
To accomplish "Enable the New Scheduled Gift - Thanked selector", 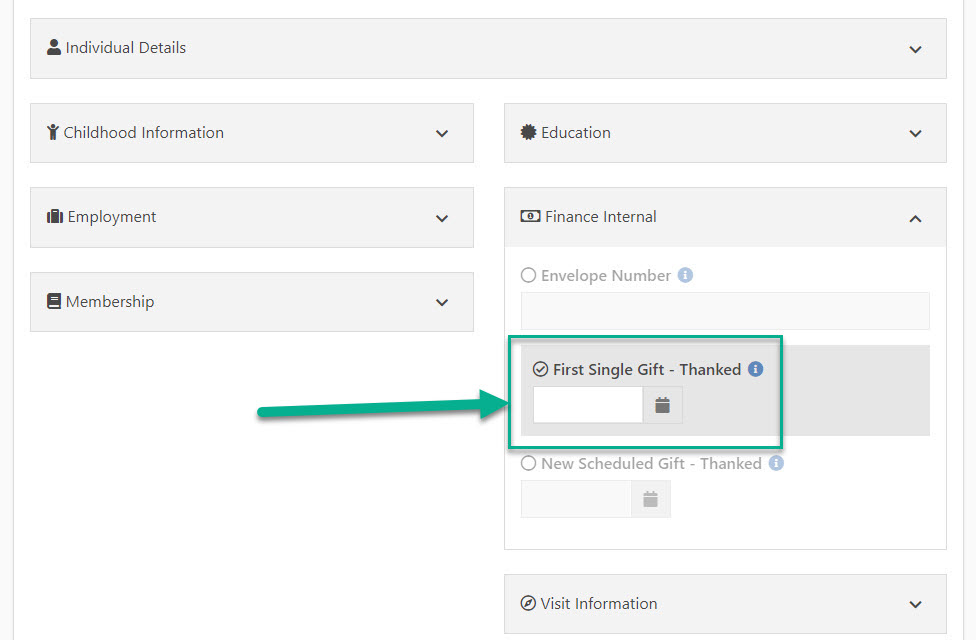I will click(528, 463).
